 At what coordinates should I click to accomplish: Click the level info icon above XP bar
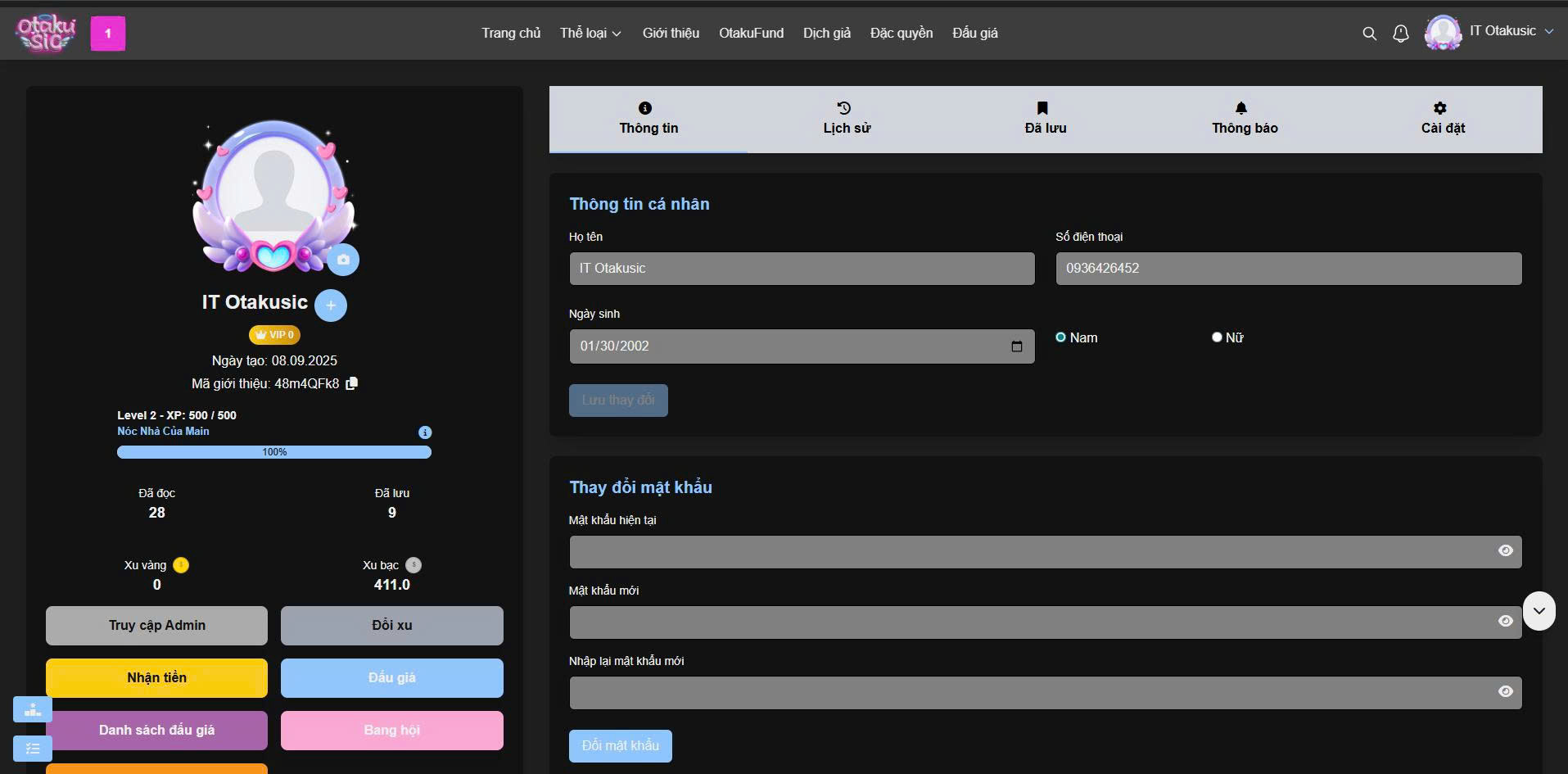pos(425,432)
